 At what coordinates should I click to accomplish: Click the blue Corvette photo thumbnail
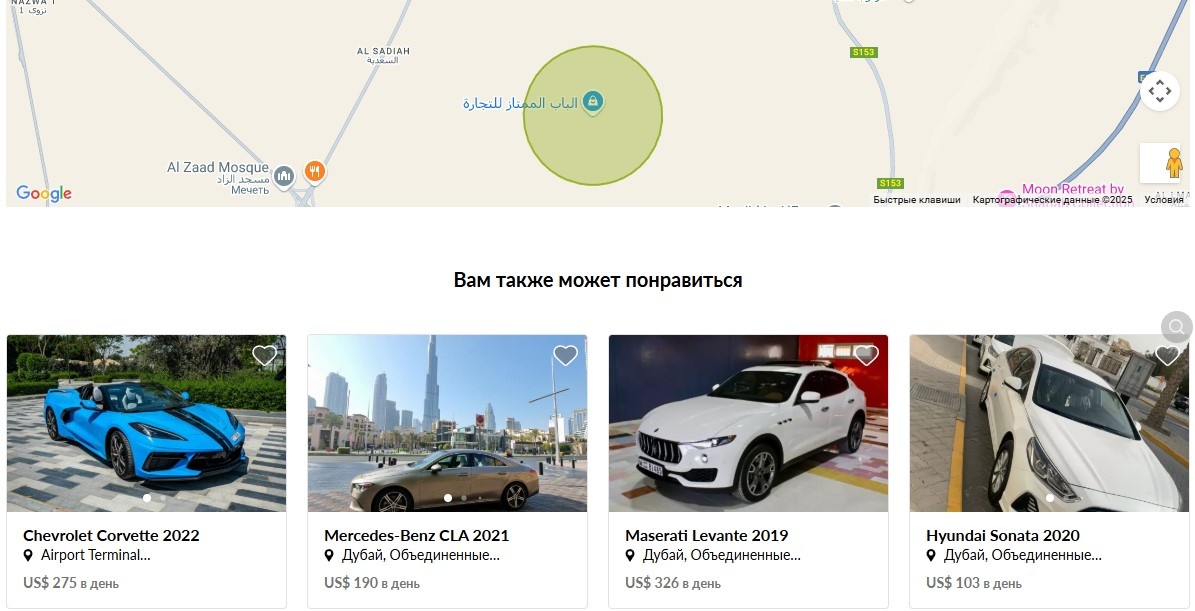146,424
